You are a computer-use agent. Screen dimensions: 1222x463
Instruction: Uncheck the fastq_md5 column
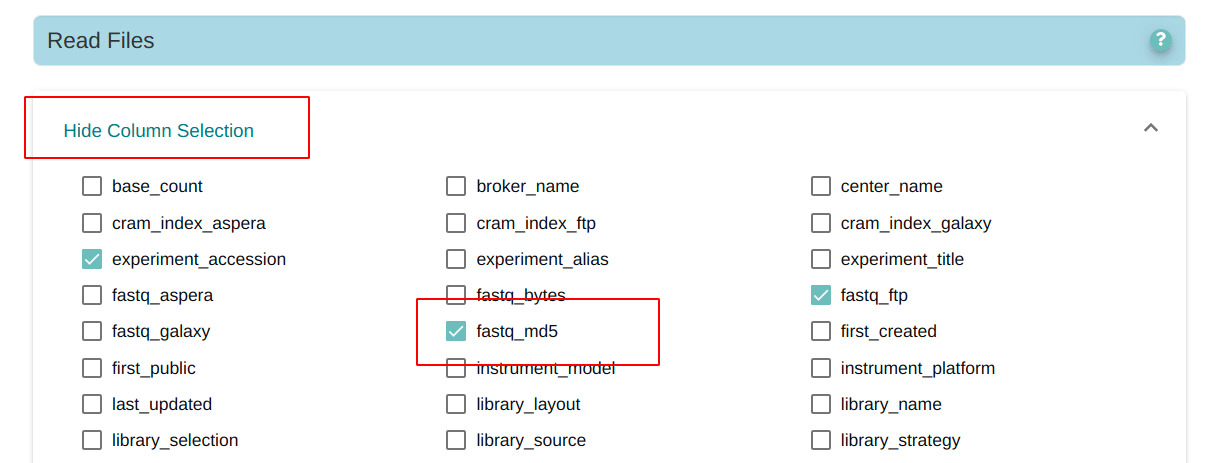[x=456, y=331]
